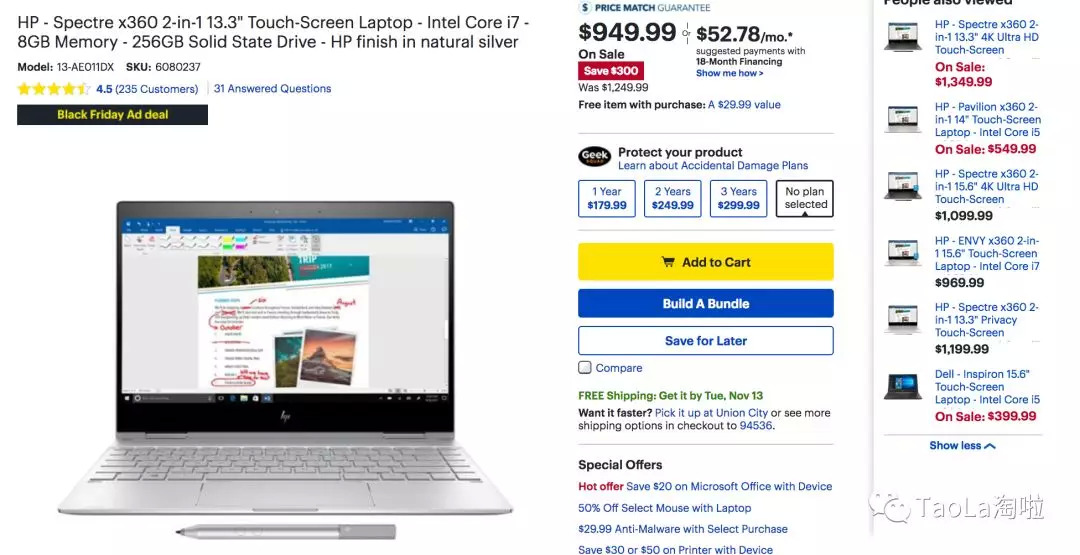Viewport: 1080px width, 555px height.
Task: Open Save $20 on Microsoft Office offer
Action: 729,486
